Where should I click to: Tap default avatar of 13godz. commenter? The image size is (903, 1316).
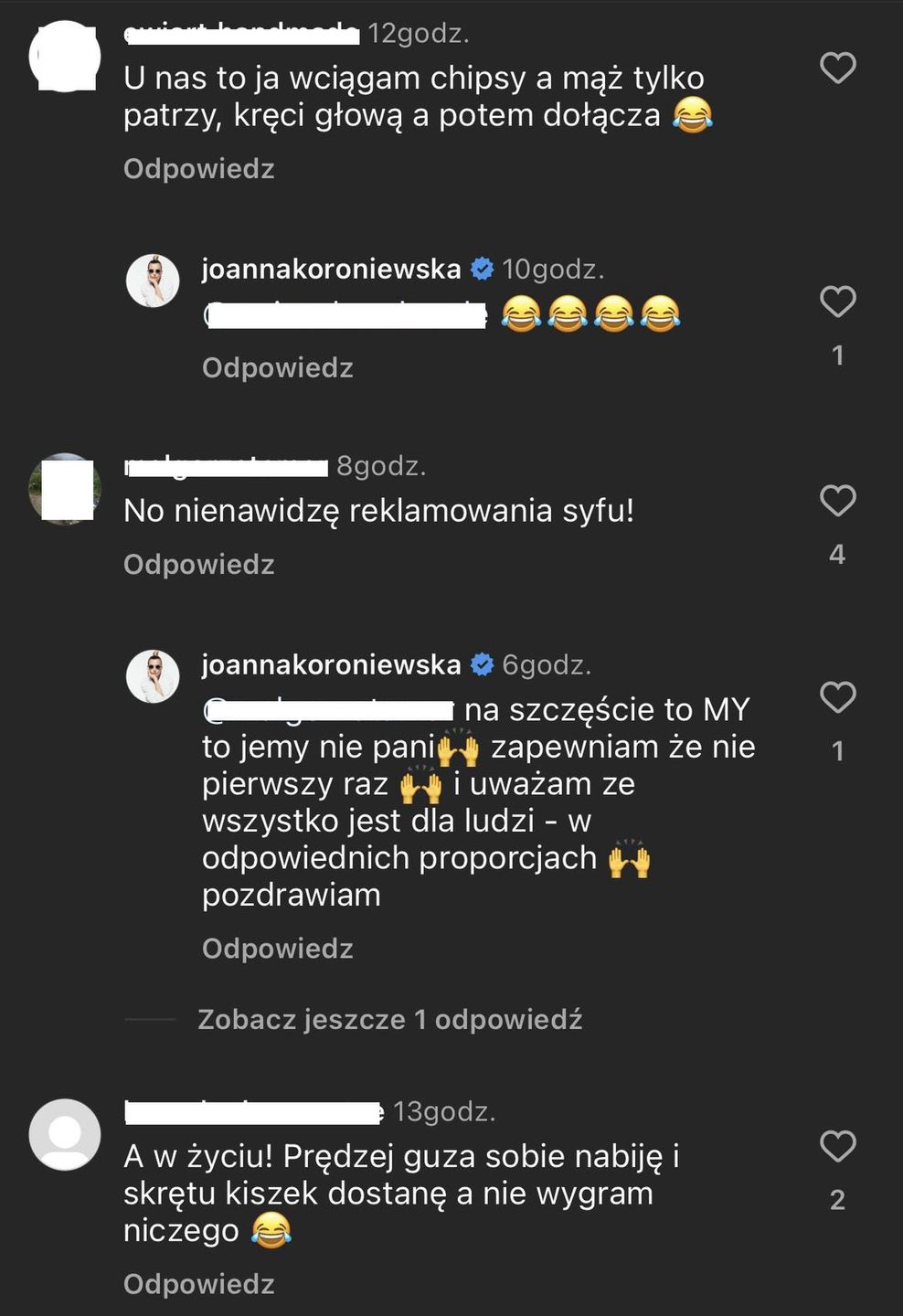coord(65,1135)
